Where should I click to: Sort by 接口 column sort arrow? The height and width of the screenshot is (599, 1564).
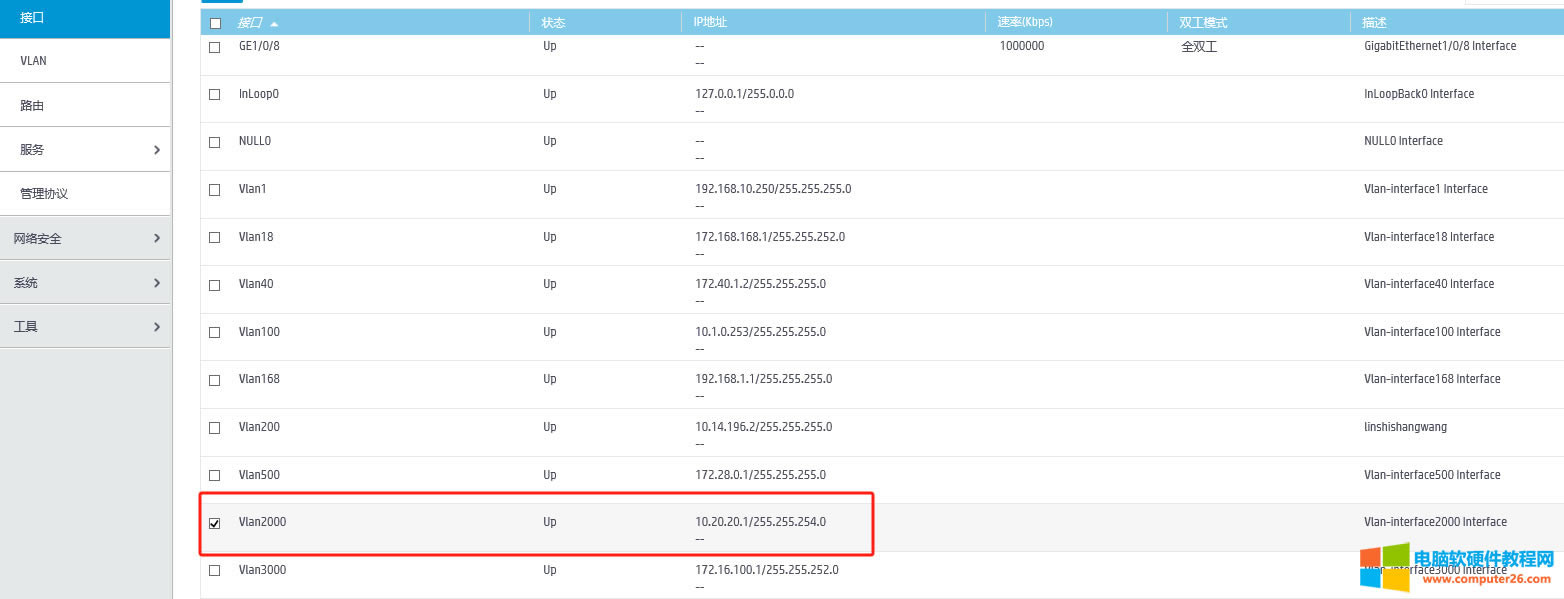[x=275, y=23]
